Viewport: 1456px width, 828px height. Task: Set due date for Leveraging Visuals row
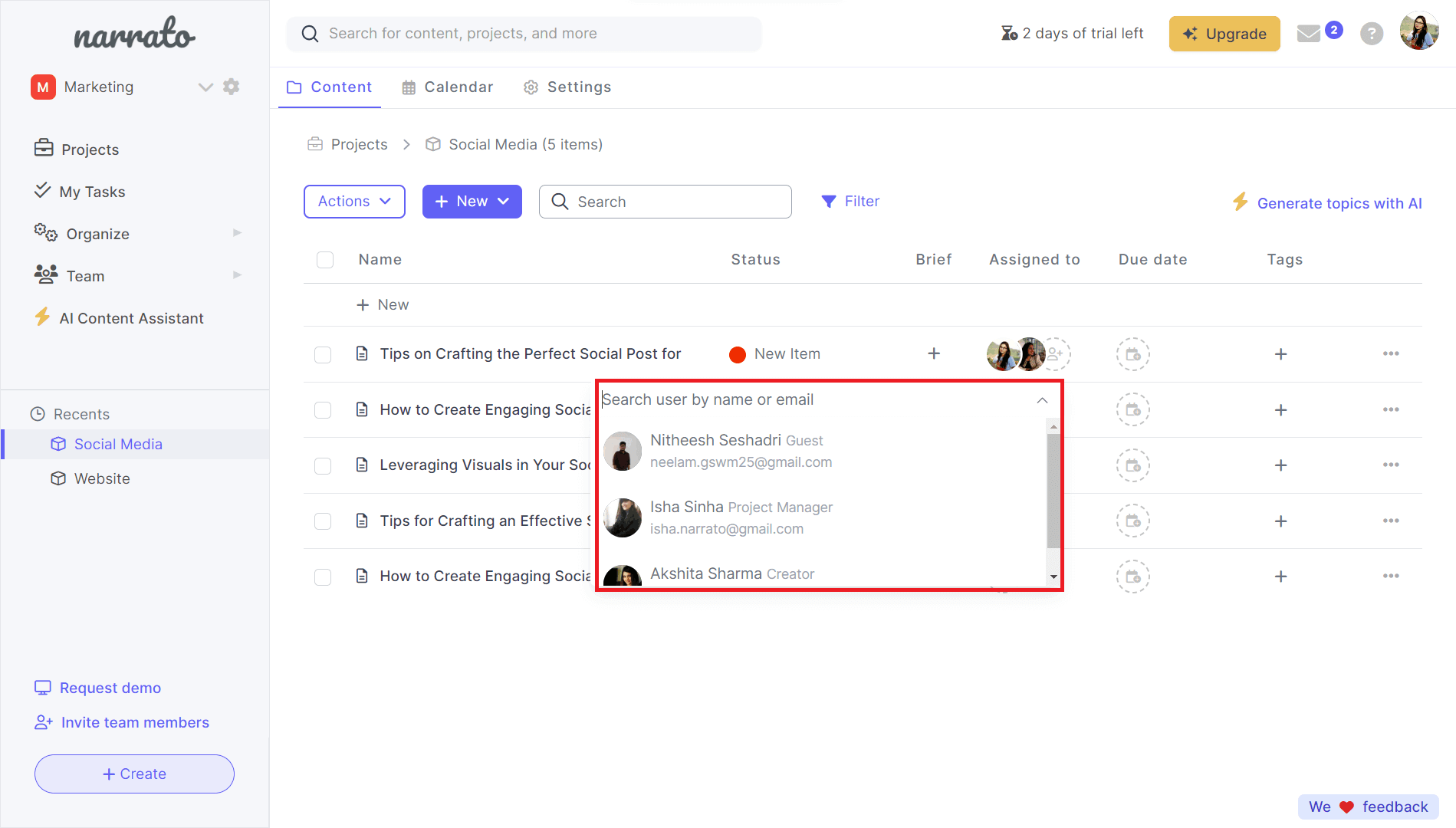pos(1133,465)
